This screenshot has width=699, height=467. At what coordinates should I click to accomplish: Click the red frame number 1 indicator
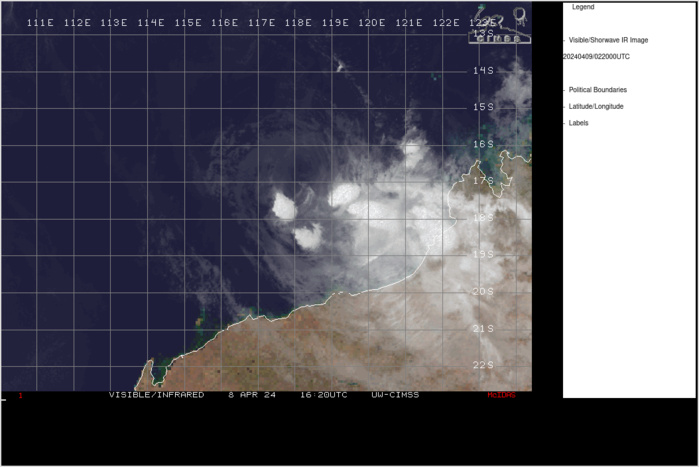click(20, 396)
